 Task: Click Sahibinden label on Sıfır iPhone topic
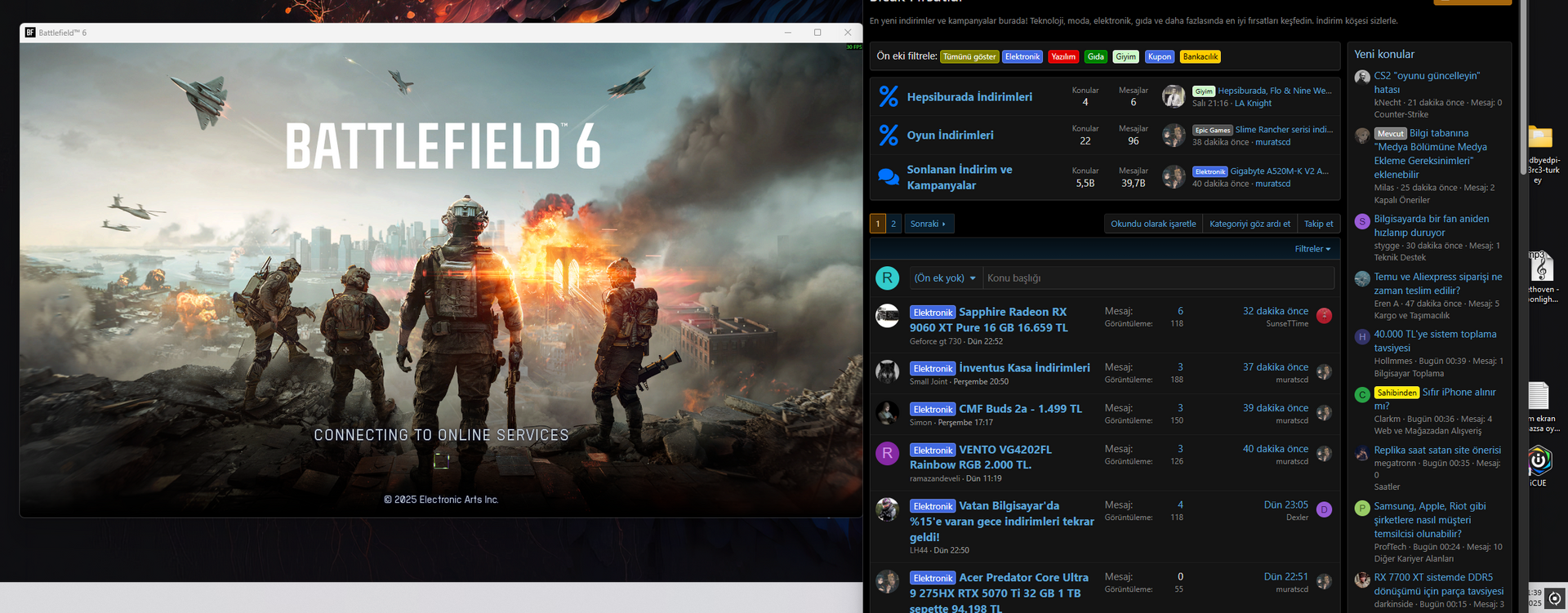tap(1397, 393)
